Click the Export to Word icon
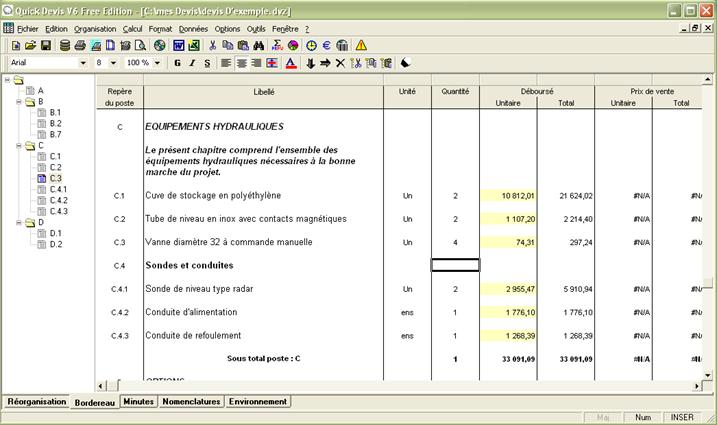717x425 pixels. point(179,46)
